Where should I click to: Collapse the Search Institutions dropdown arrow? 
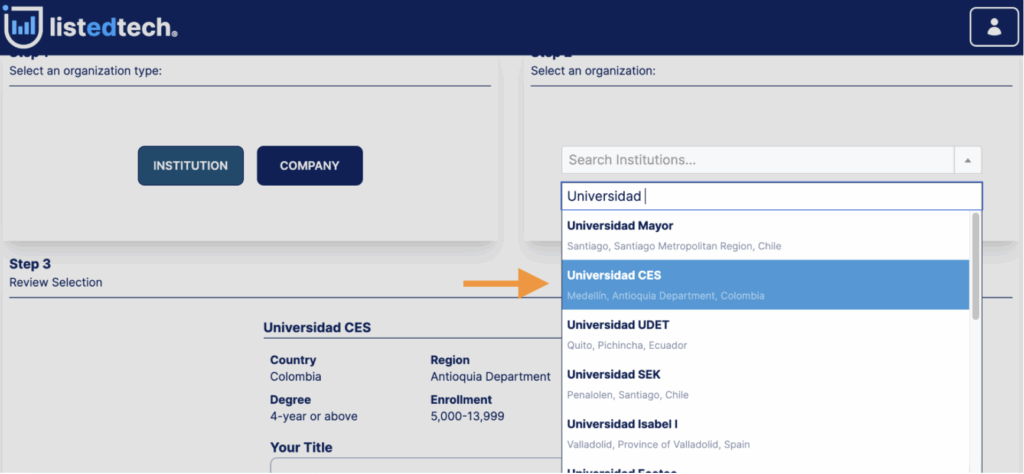(968, 160)
